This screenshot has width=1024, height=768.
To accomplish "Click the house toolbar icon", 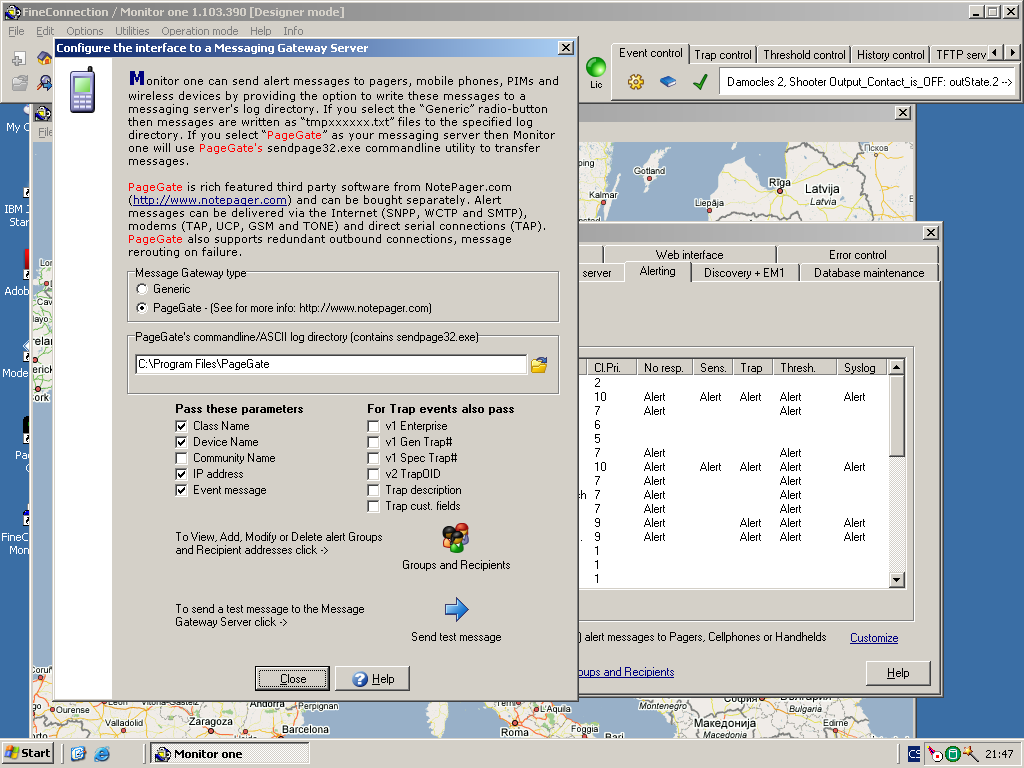I will click(x=44, y=59).
